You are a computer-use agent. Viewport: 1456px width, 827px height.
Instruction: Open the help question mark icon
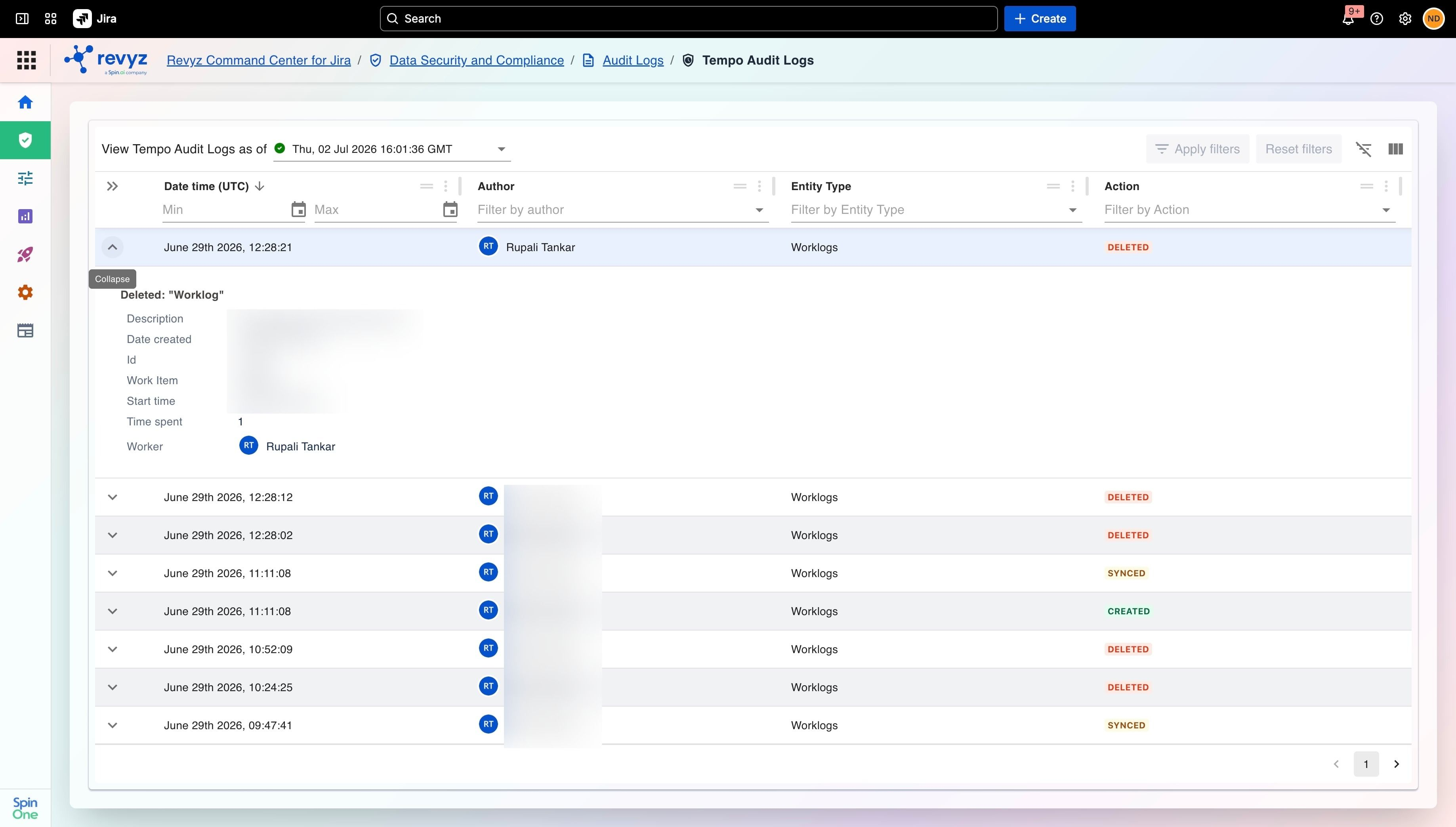(1376, 19)
